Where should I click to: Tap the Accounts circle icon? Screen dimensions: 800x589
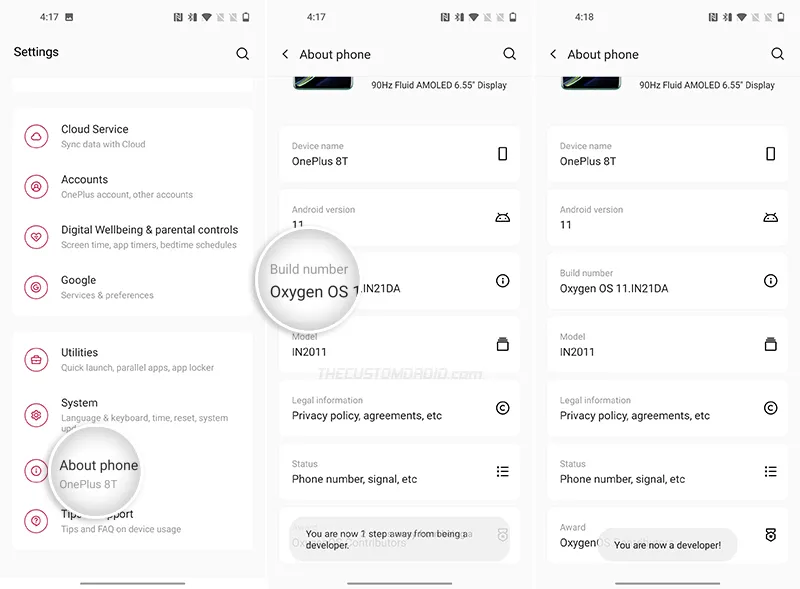click(36, 186)
